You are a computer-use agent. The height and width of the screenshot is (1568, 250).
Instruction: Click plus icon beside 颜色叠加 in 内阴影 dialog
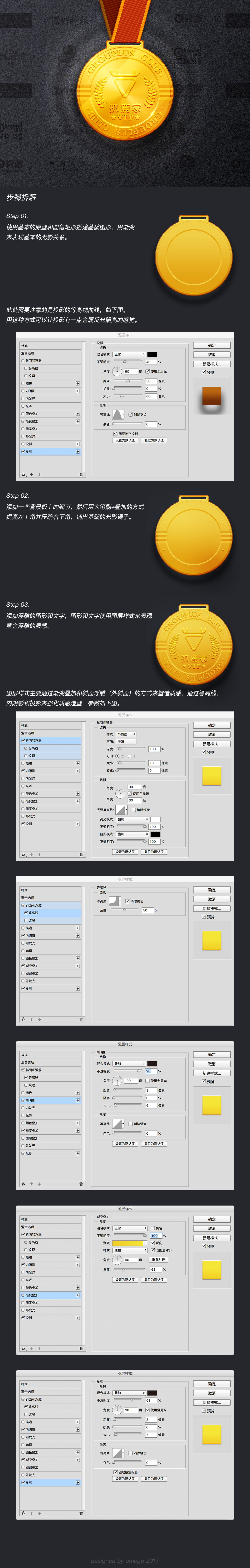coord(77,1123)
